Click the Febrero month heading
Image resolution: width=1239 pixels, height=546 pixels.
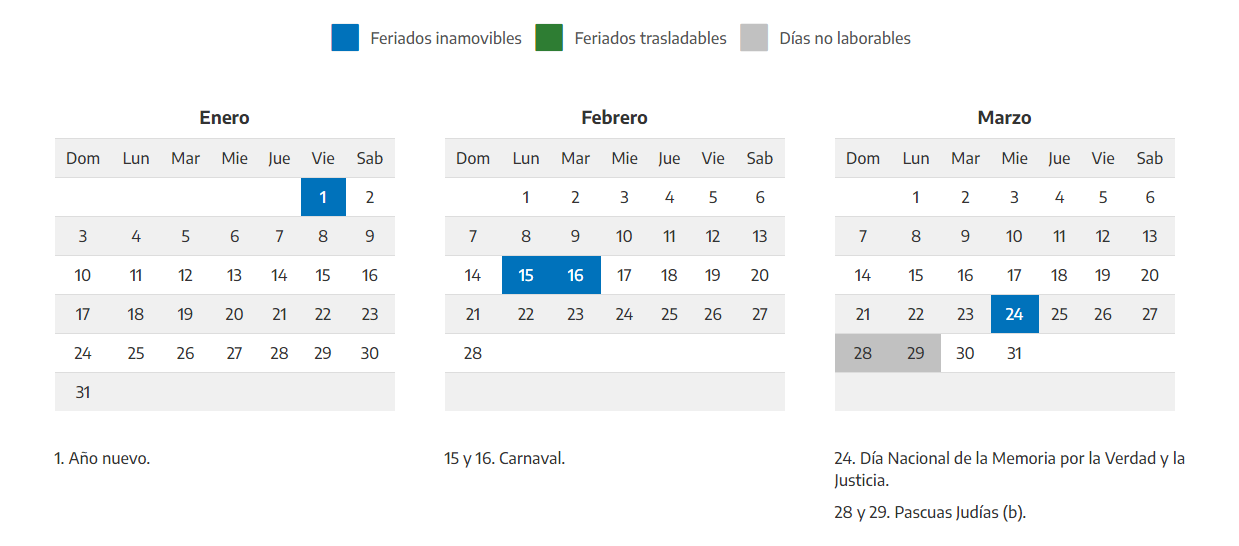click(x=614, y=118)
